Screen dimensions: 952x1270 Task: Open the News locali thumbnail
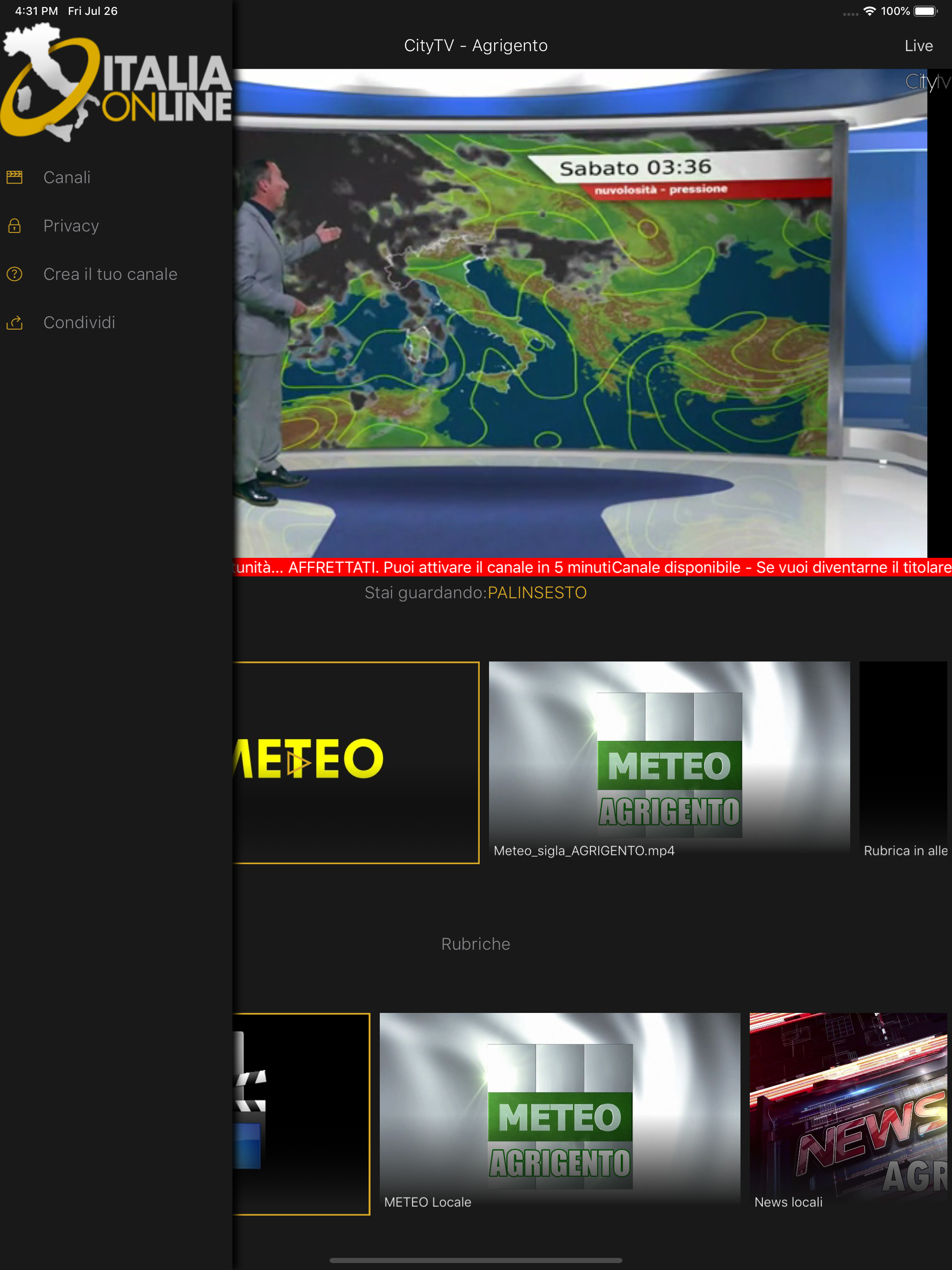tap(848, 1113)
